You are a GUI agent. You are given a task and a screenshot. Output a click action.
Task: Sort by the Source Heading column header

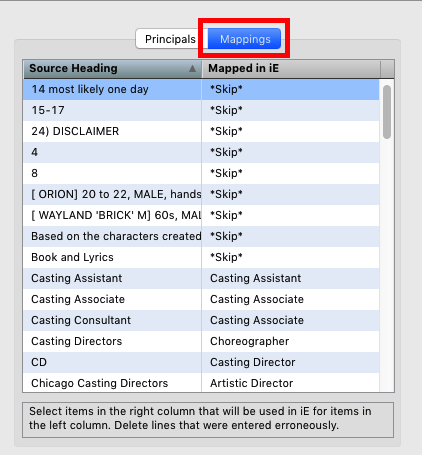112,68
